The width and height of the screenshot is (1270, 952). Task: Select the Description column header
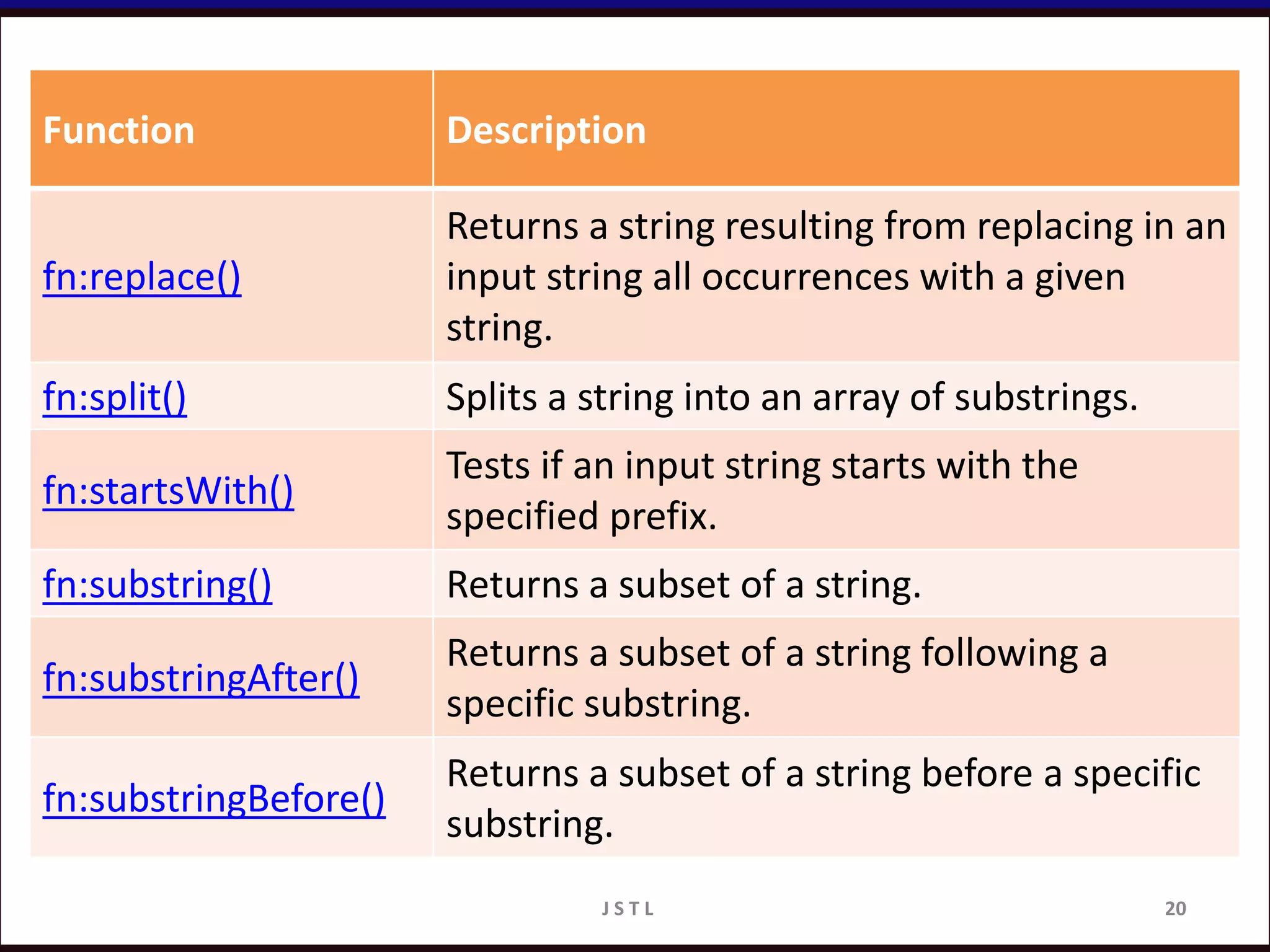click(x=546, y=131)
